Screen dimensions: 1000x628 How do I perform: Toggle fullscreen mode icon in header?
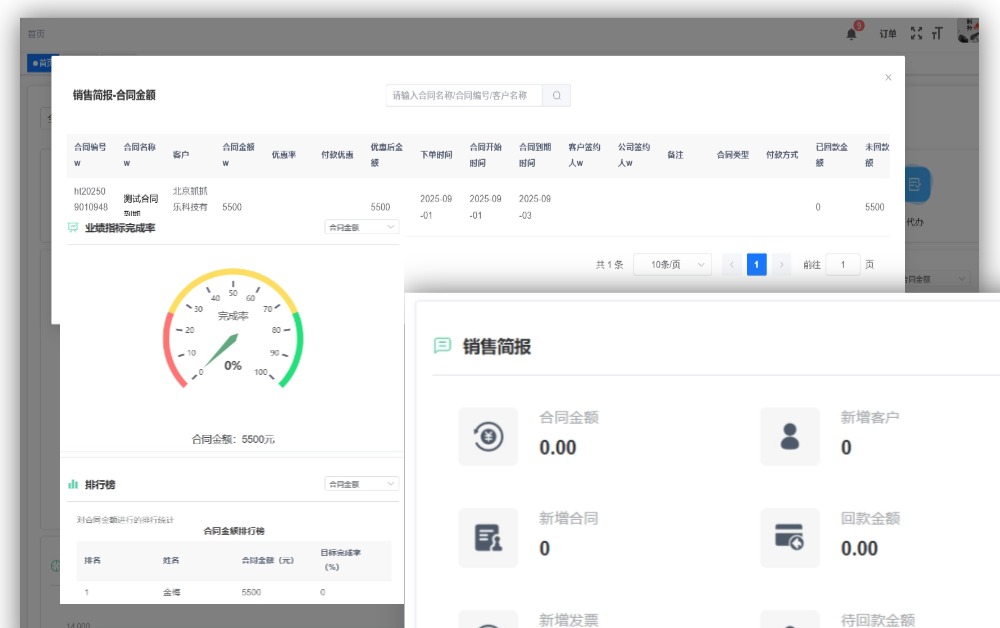915,33
